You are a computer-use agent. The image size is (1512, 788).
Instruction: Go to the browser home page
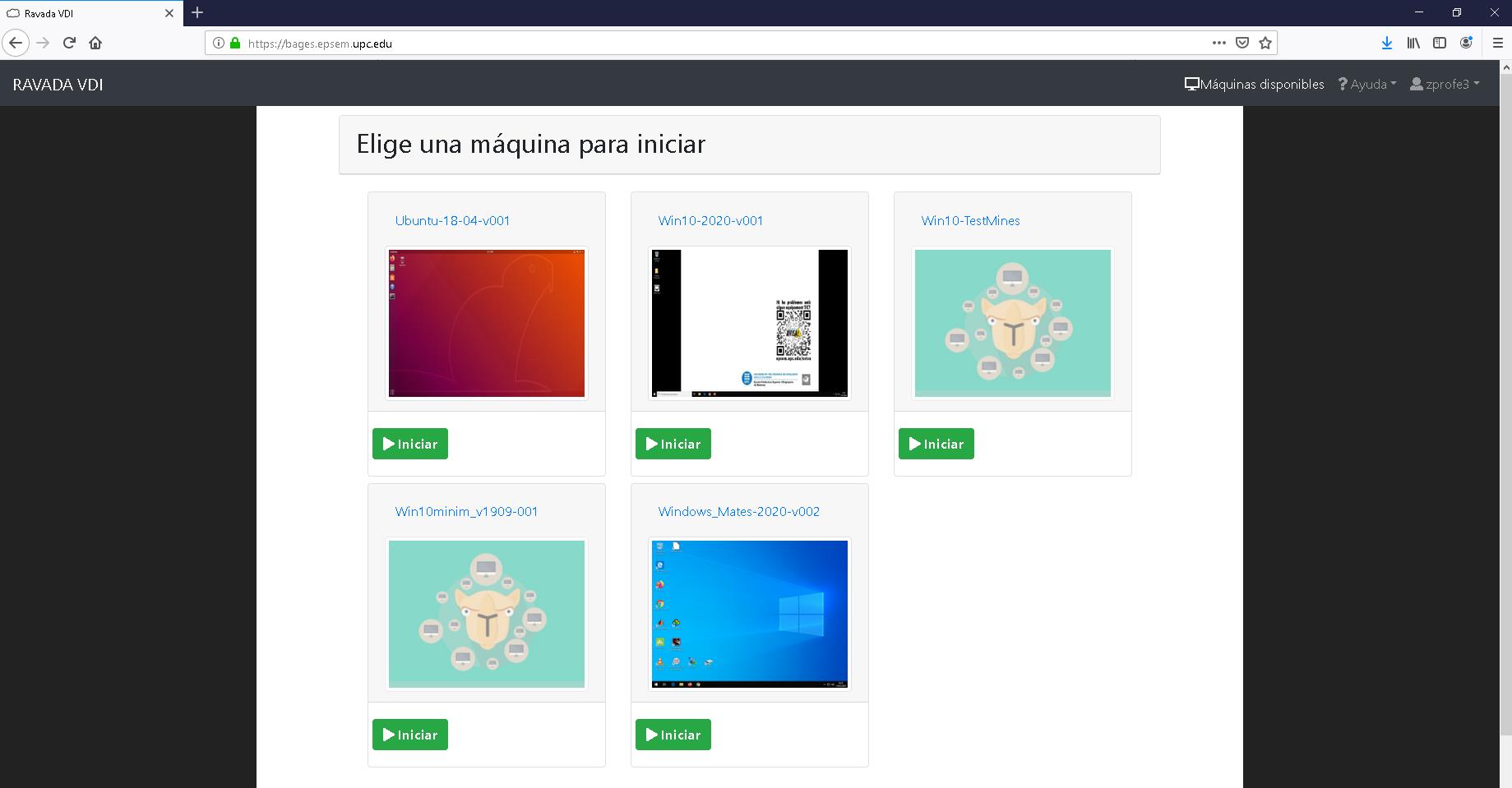[x=95, y=43]
